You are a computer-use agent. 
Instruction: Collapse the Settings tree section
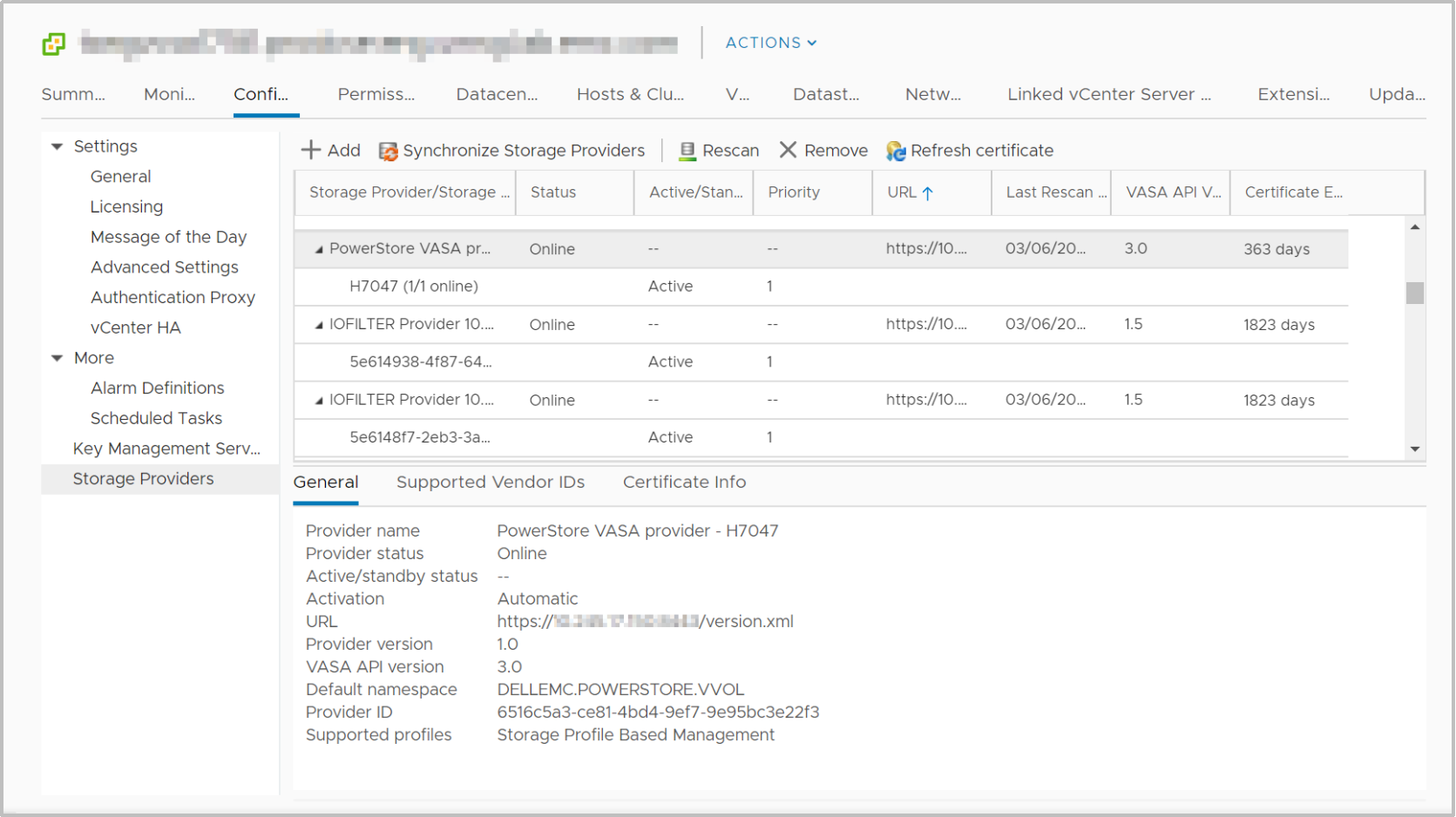(x=58, y=146)
